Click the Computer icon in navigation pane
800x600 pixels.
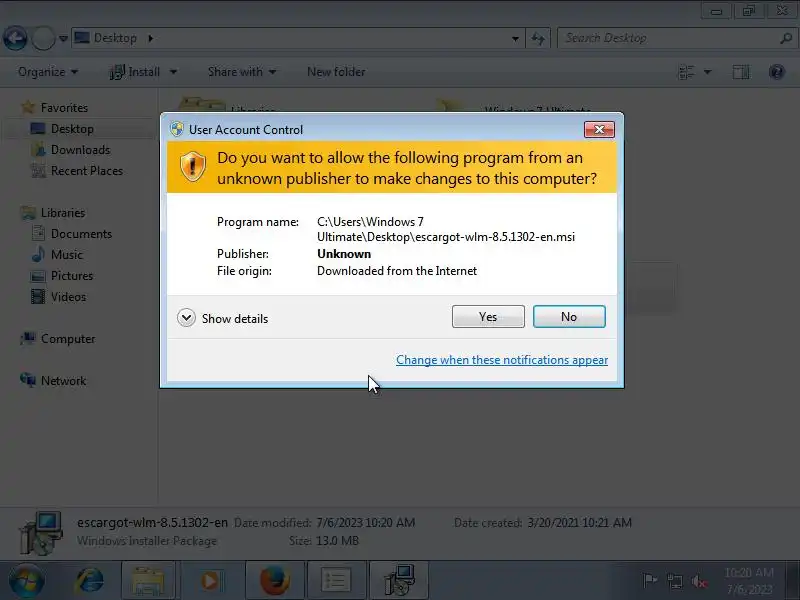(x=28, y=338)
